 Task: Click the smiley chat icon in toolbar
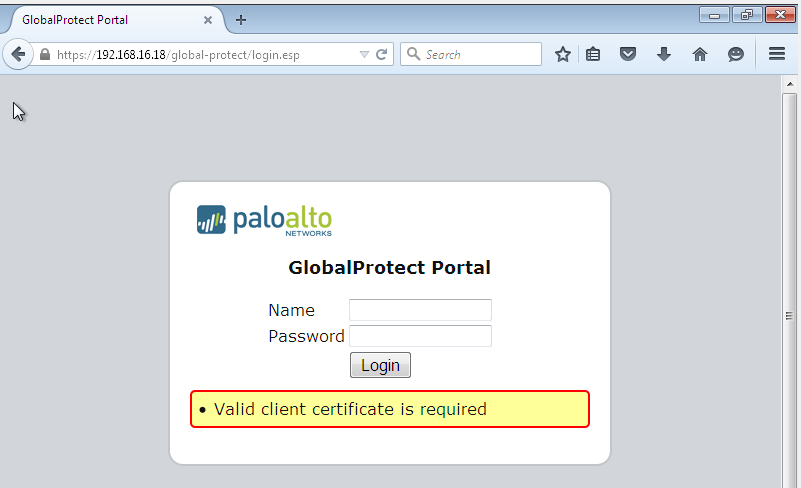pyautogui.click(x=736, y=55)
